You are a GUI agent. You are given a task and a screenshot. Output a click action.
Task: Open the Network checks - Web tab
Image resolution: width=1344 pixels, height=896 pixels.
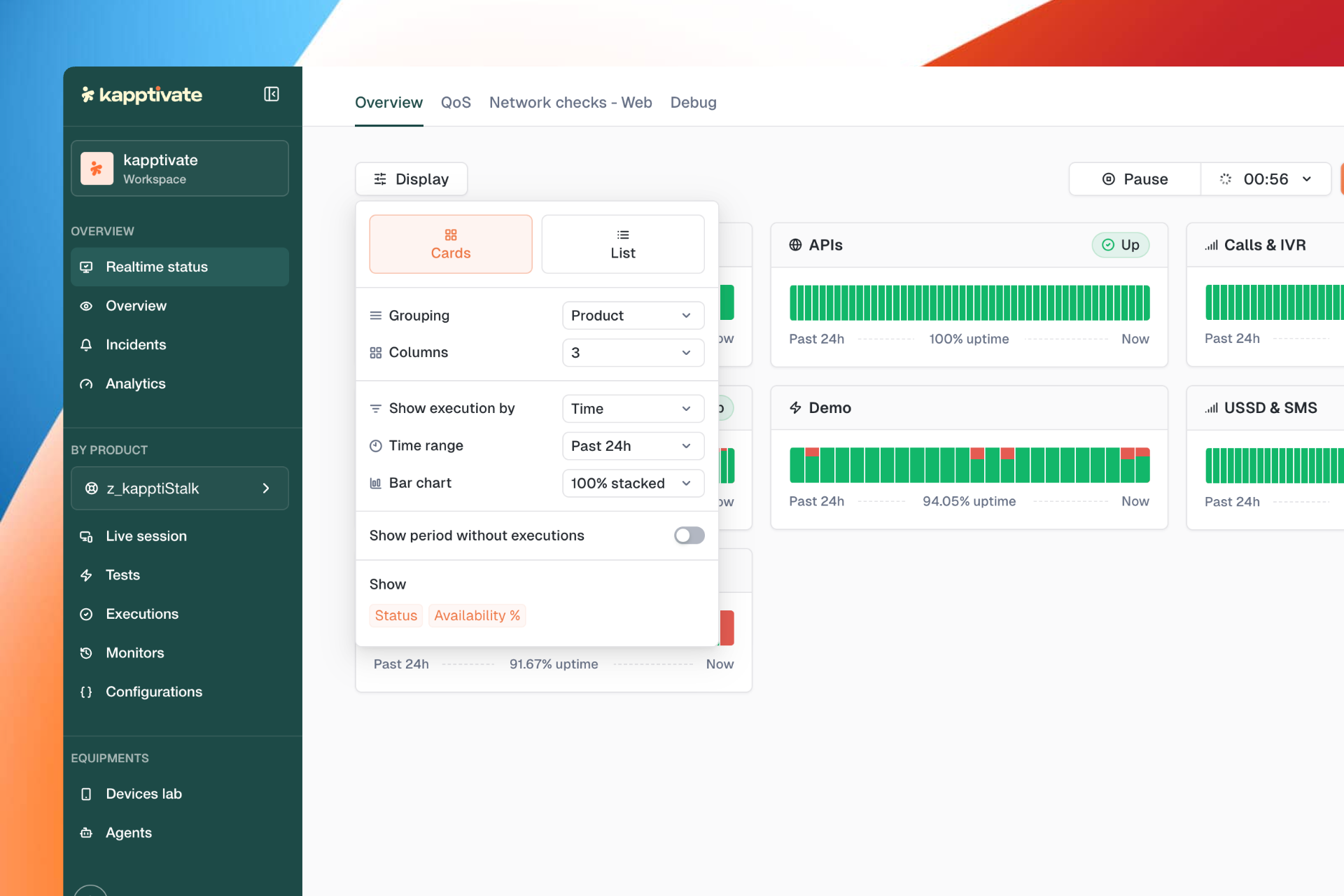pyautogui.click(x=570, y=103)
